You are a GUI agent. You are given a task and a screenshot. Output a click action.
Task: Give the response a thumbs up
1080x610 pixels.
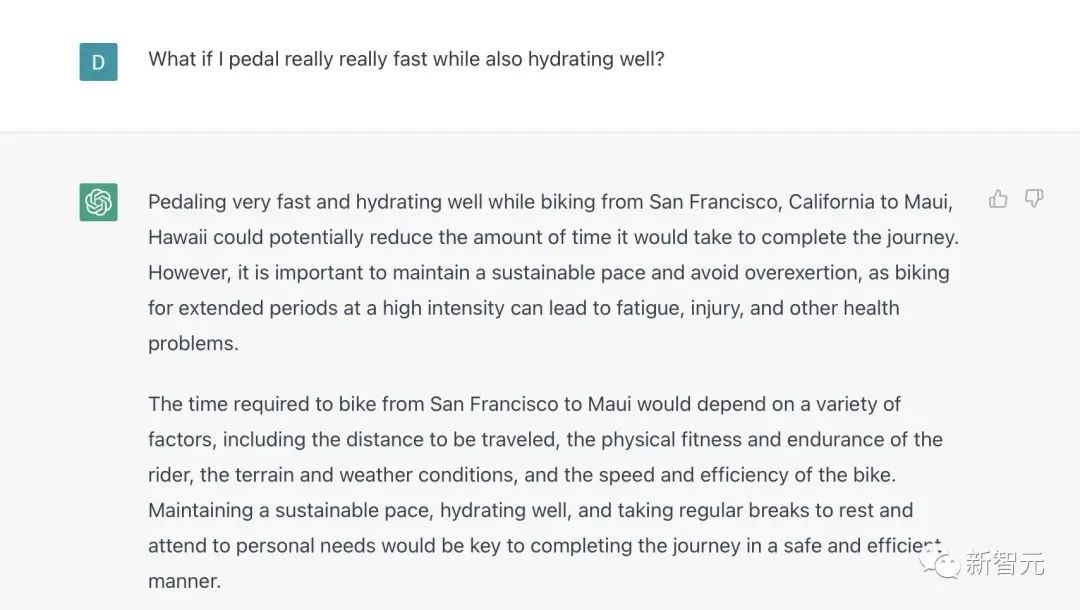[x=998, y=199]
